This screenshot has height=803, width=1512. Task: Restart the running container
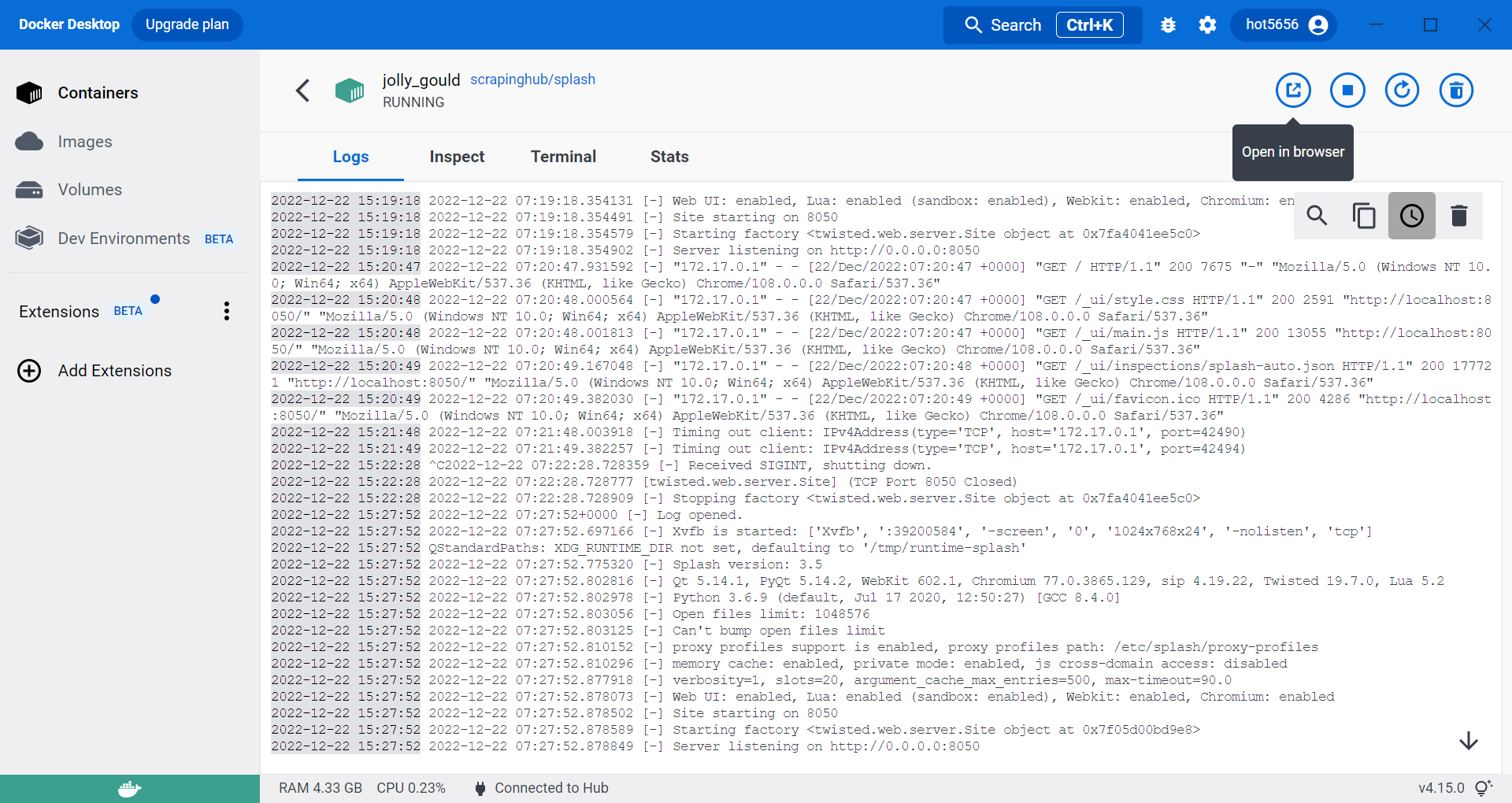pyautogui.click(x=1402, y=91)
